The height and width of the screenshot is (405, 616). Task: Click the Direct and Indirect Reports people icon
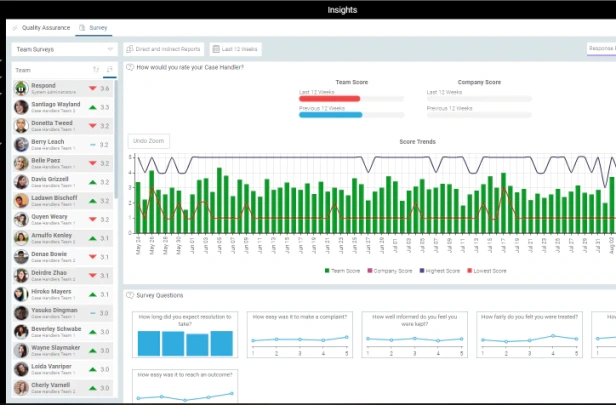(130, 49)
